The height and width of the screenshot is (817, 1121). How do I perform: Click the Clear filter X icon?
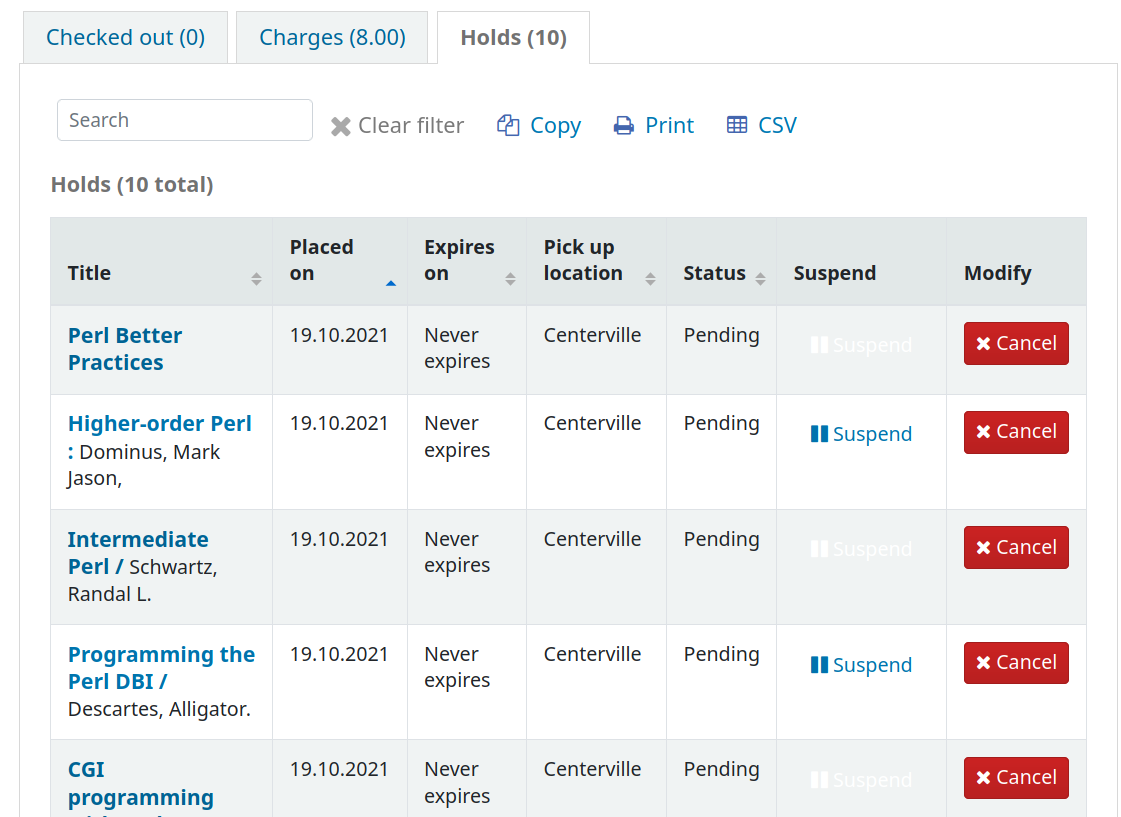[x=341, y=127]
